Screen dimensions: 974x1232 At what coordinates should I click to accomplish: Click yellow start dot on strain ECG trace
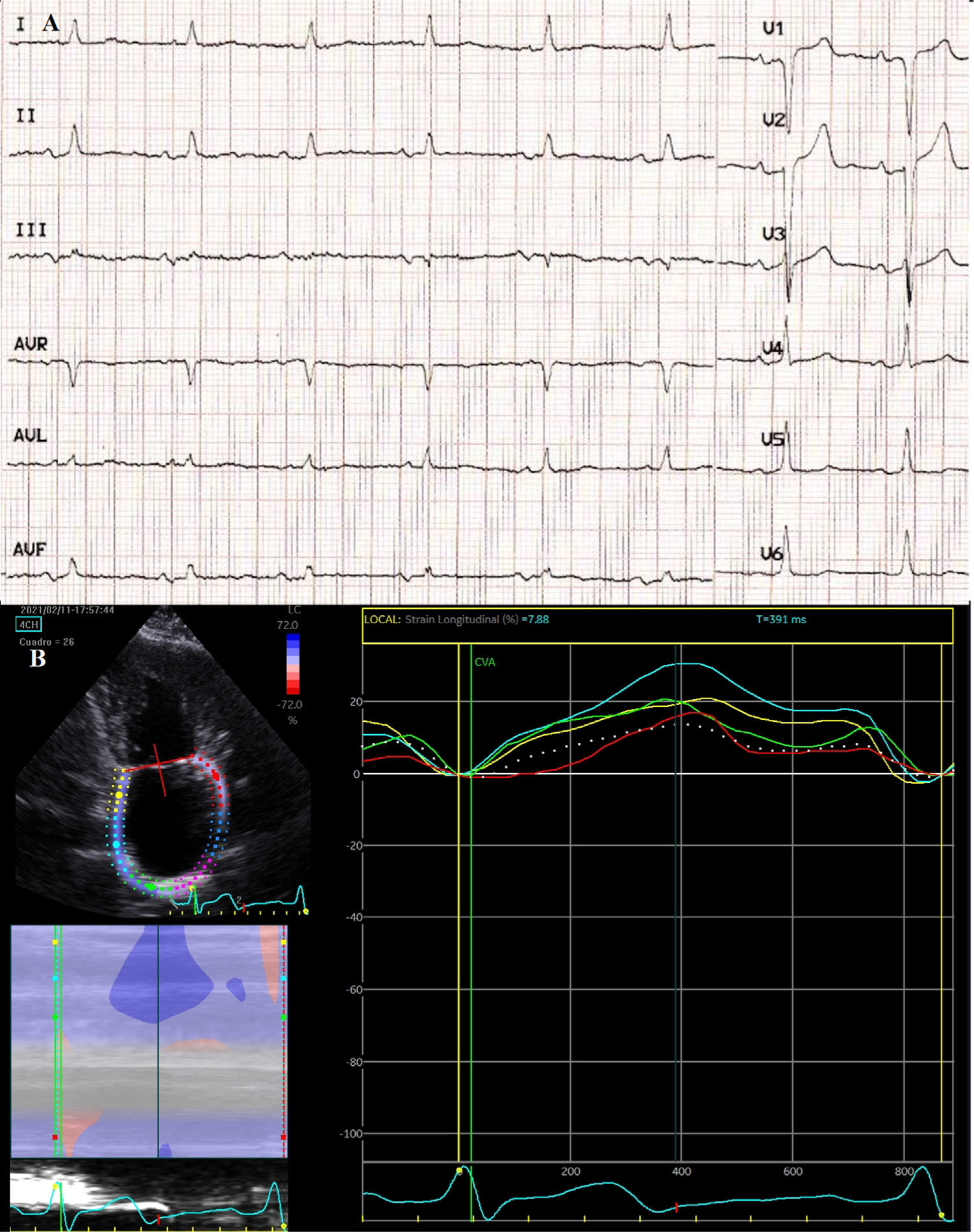tap(459, 1171)
